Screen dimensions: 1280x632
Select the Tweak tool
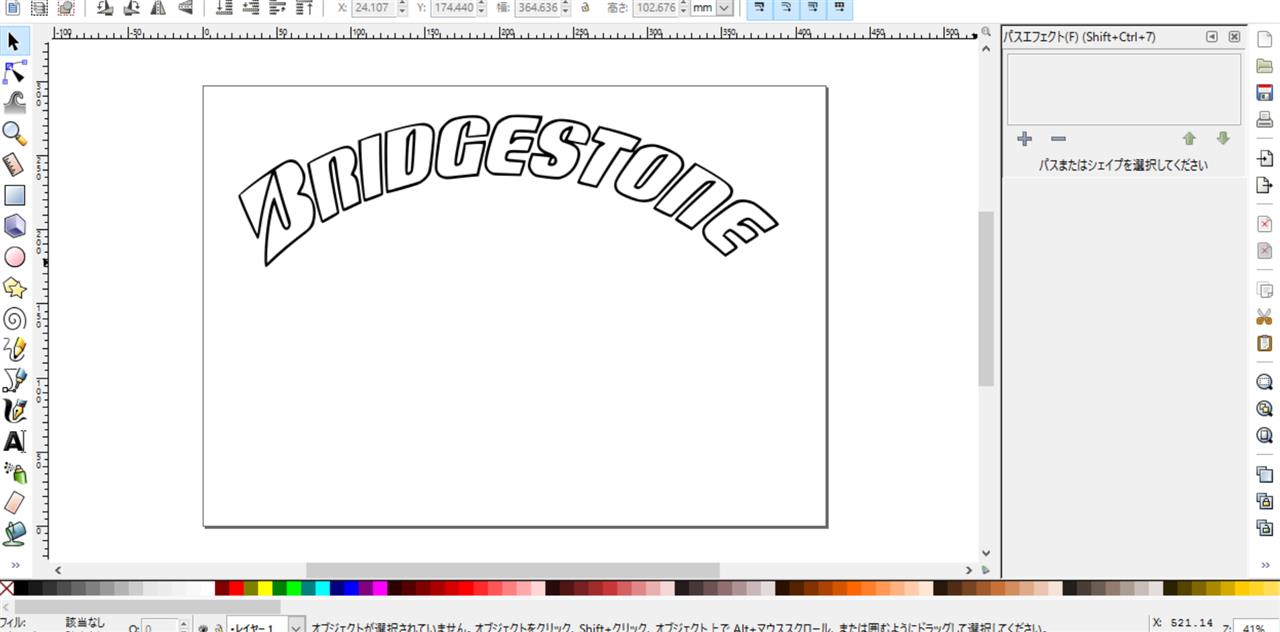point(14,103)
